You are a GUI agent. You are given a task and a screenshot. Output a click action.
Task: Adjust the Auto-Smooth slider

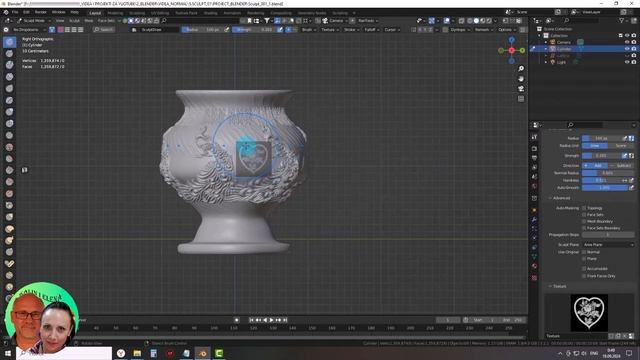pos(604,187)
